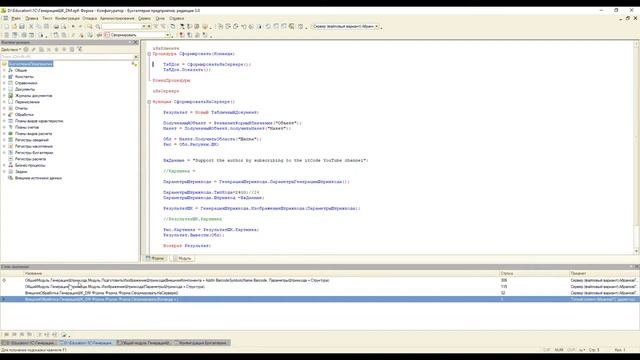The width and height of the screenshot is (640, 360).
Task: Open the search text combo dropdown arrow
Action: pos(144,27)
